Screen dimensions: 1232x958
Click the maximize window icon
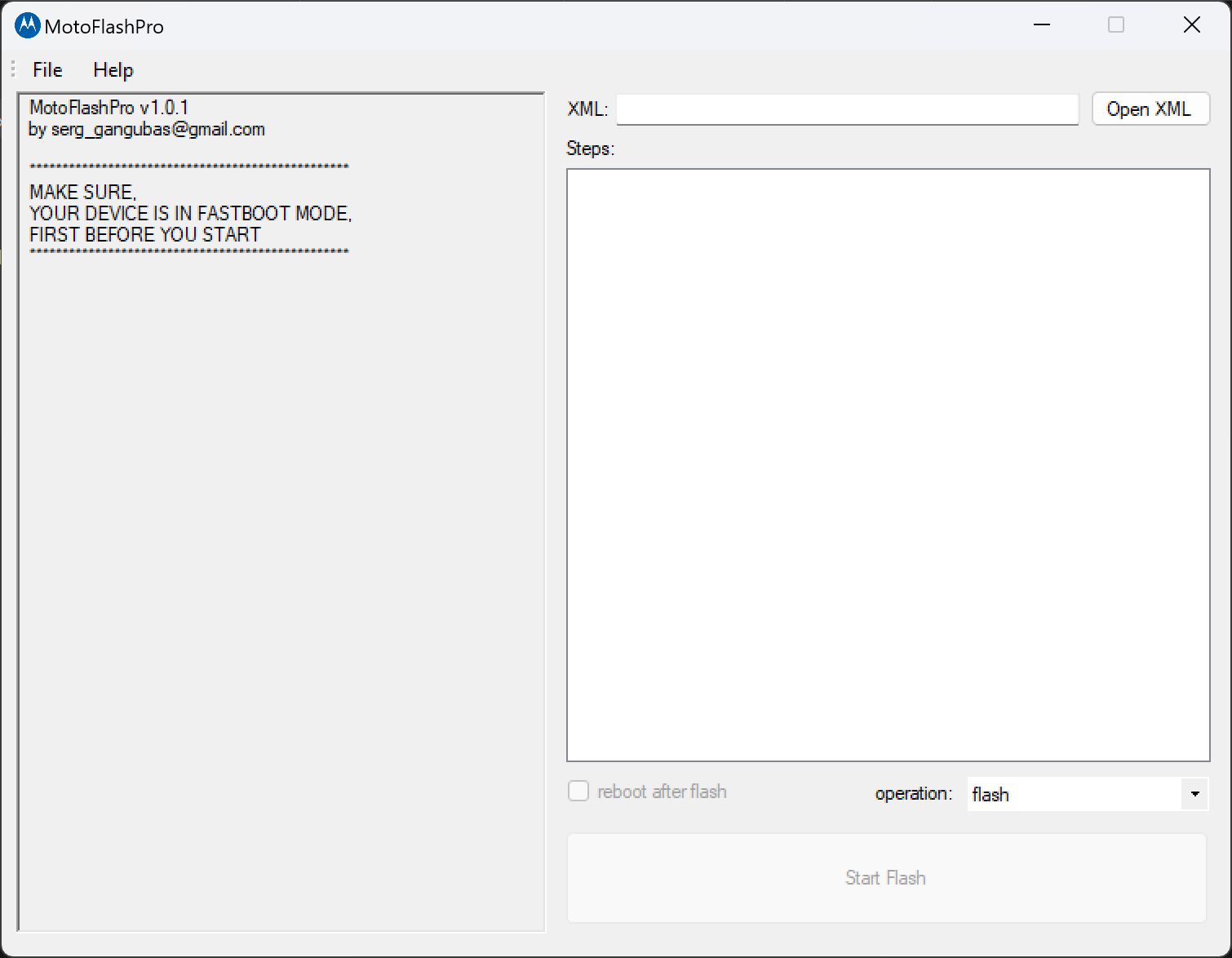(1116, 25)
